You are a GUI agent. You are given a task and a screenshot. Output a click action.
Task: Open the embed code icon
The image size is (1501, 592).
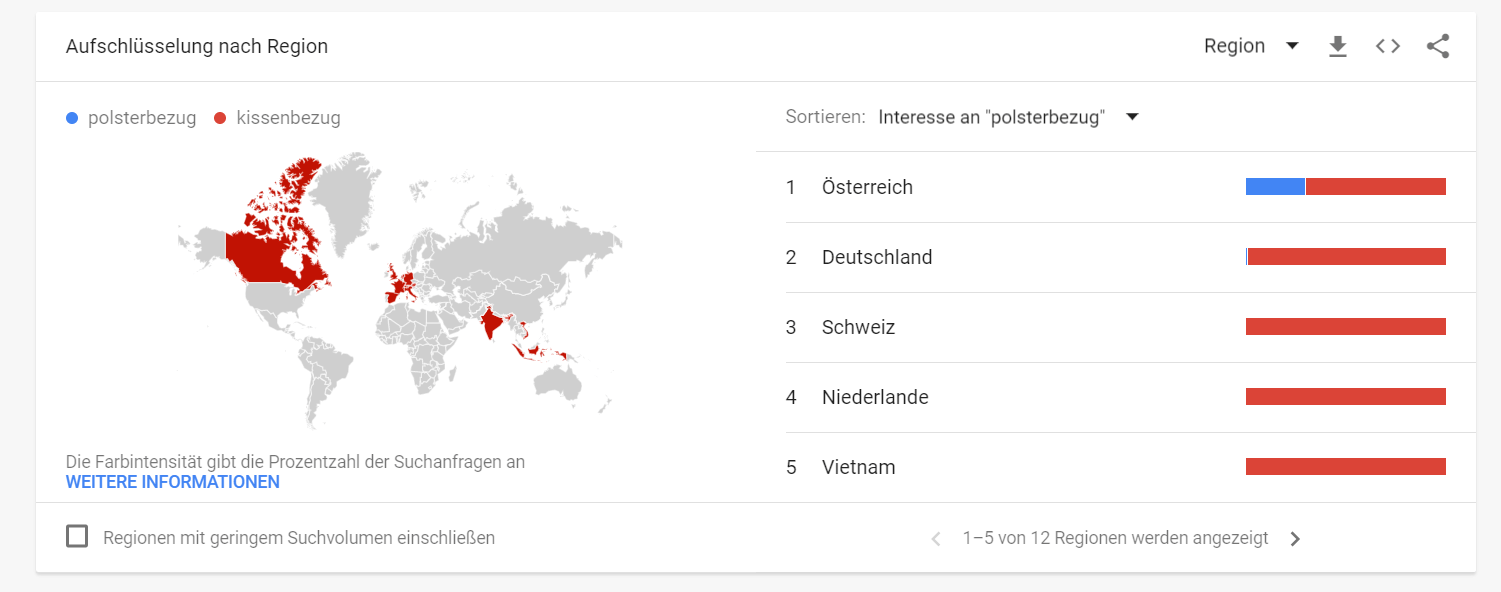click(x=1388, y=46)
